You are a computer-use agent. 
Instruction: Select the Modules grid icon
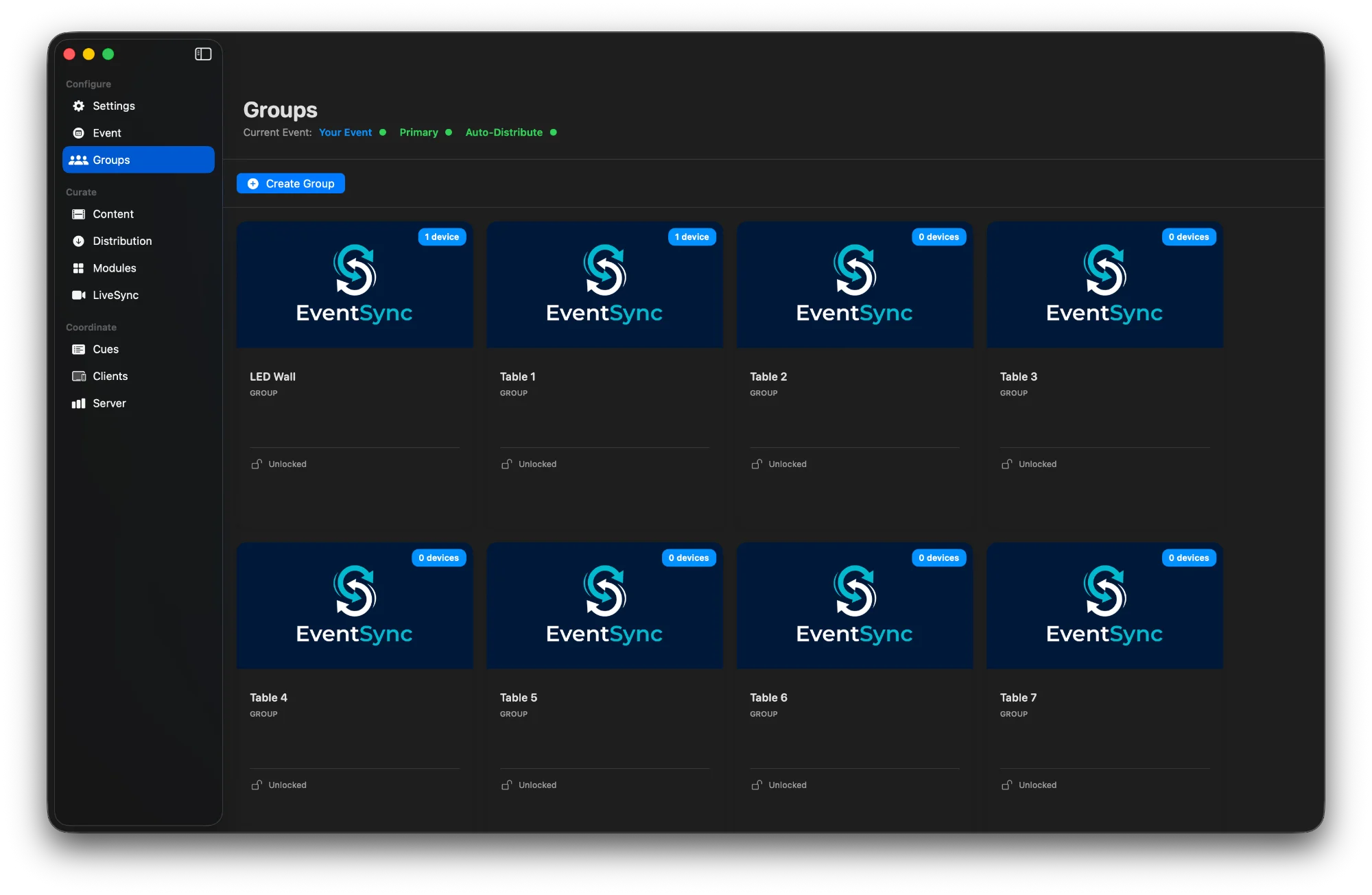pos(78,267)
